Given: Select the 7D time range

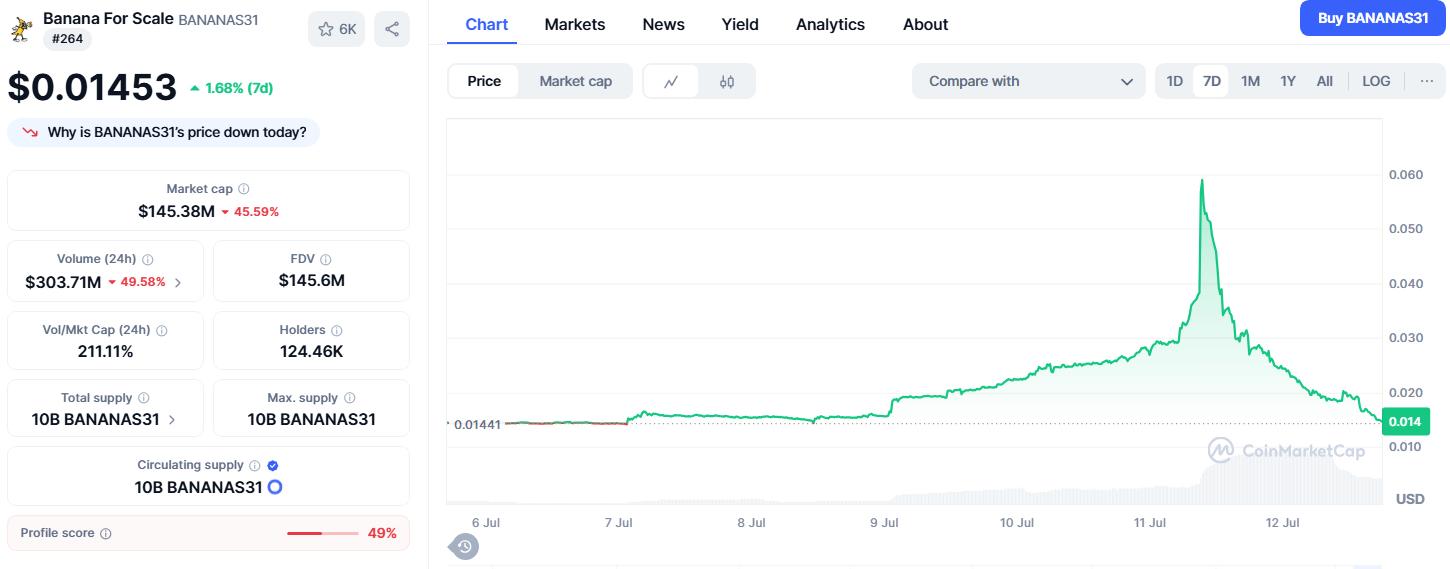Looking at the screenshot, I should pyautogui.click(x=1211, y=81).
